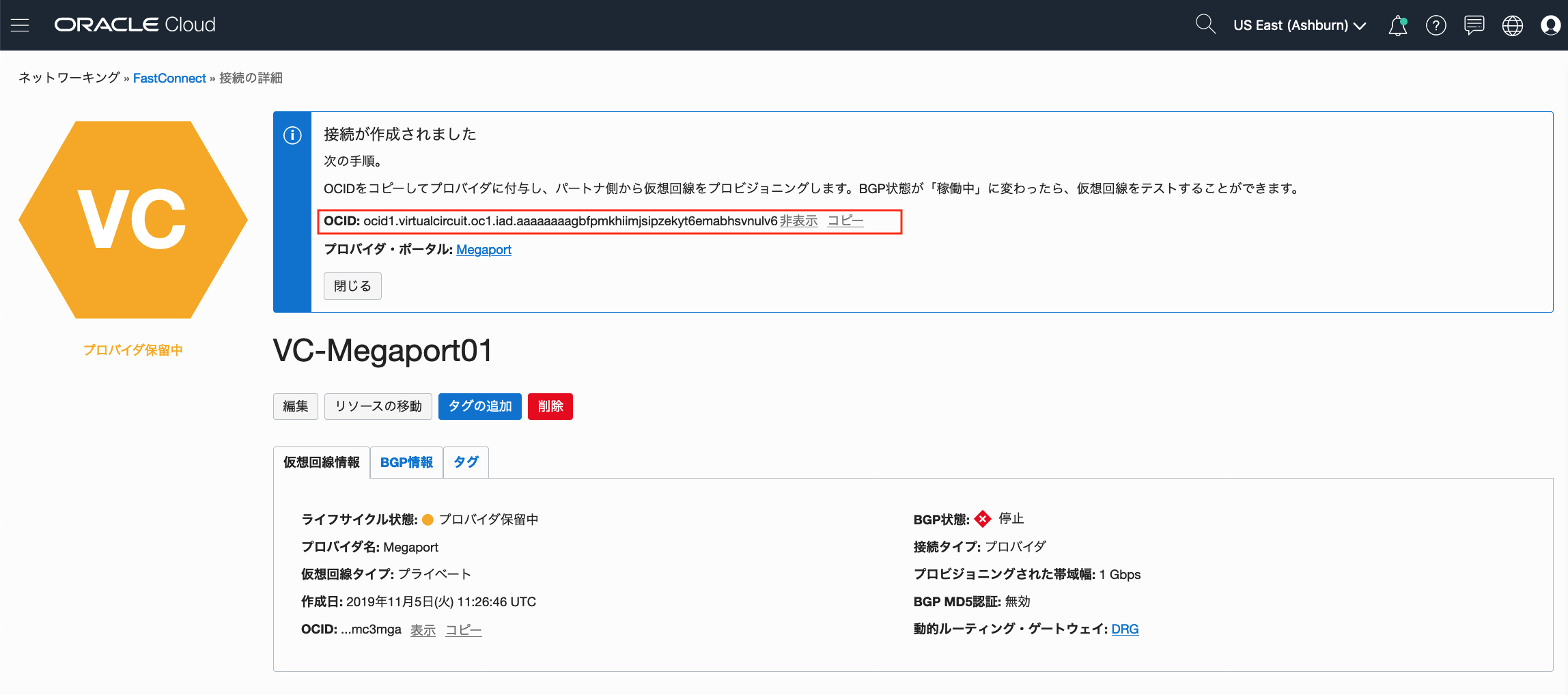
Task: Open the DRG dynamic routing gateway link
Action: [1125, 629]
